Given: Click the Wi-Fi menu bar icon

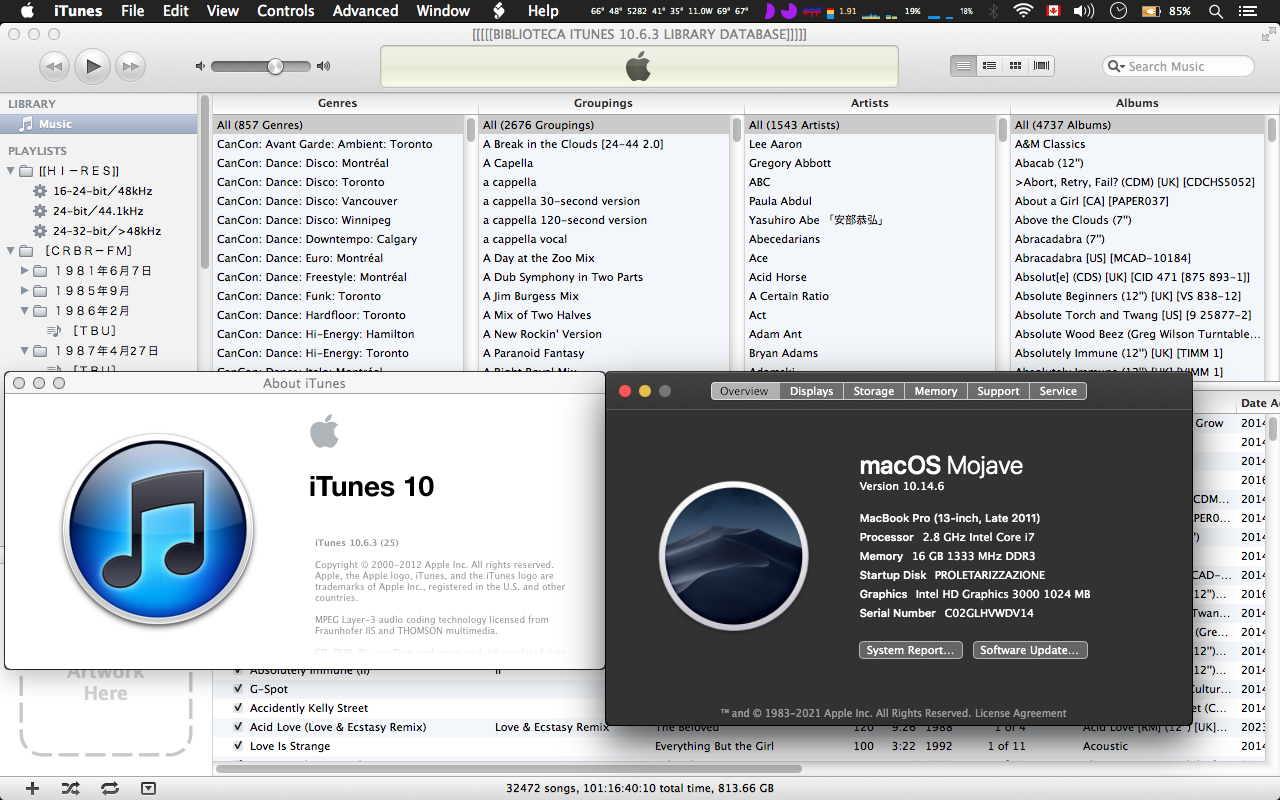Looking at the screenshot, I should pyautogui.click(x=1022, y=11).
